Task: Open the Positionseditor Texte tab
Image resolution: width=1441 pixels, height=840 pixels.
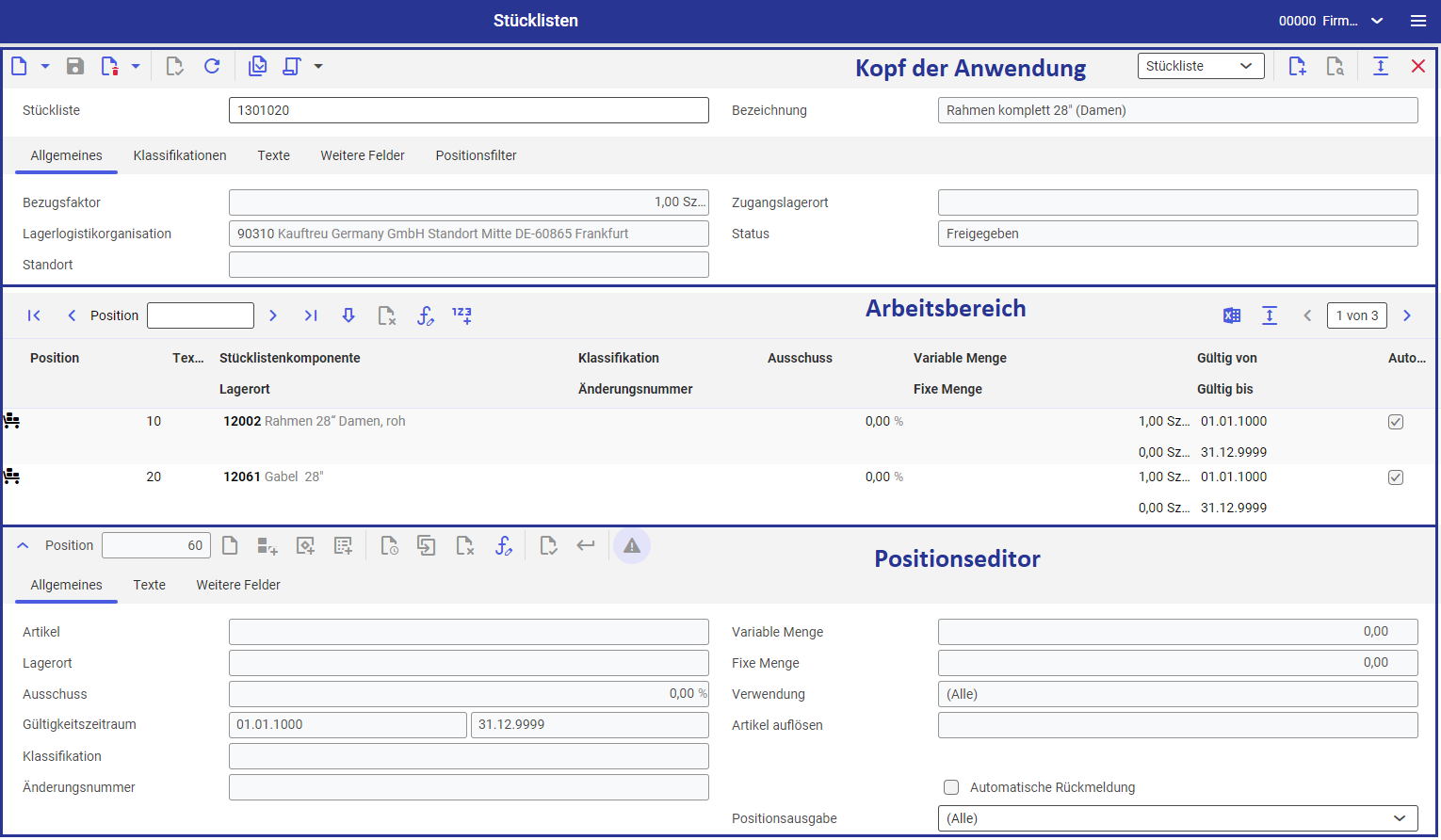Action: point(150,585)
